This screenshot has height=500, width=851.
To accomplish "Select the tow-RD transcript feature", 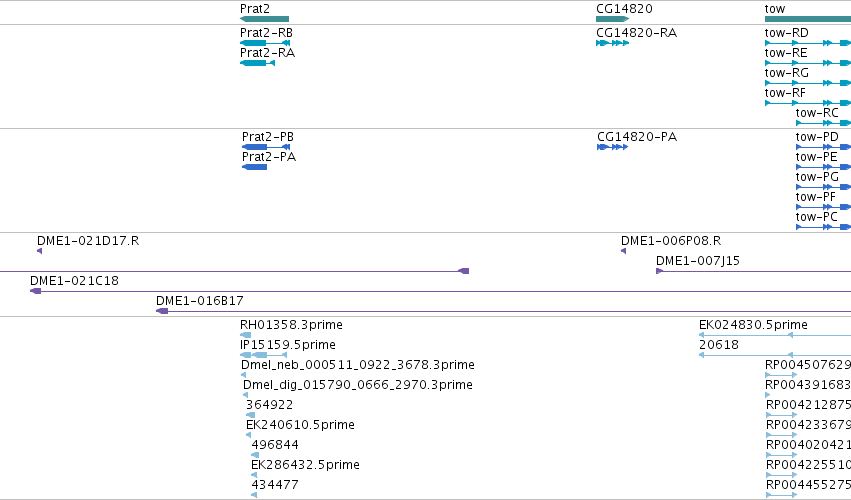I will (x=808, y=43).
